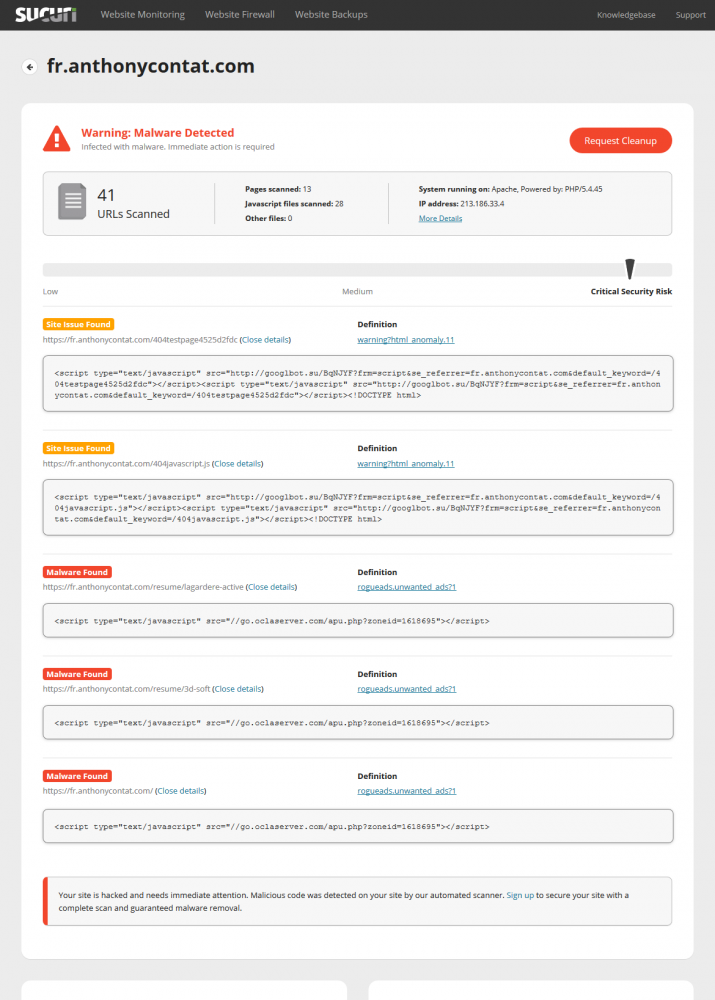Click the Sucuri logo
Screen dimensions: 715x1000
[x=46, y=15]
